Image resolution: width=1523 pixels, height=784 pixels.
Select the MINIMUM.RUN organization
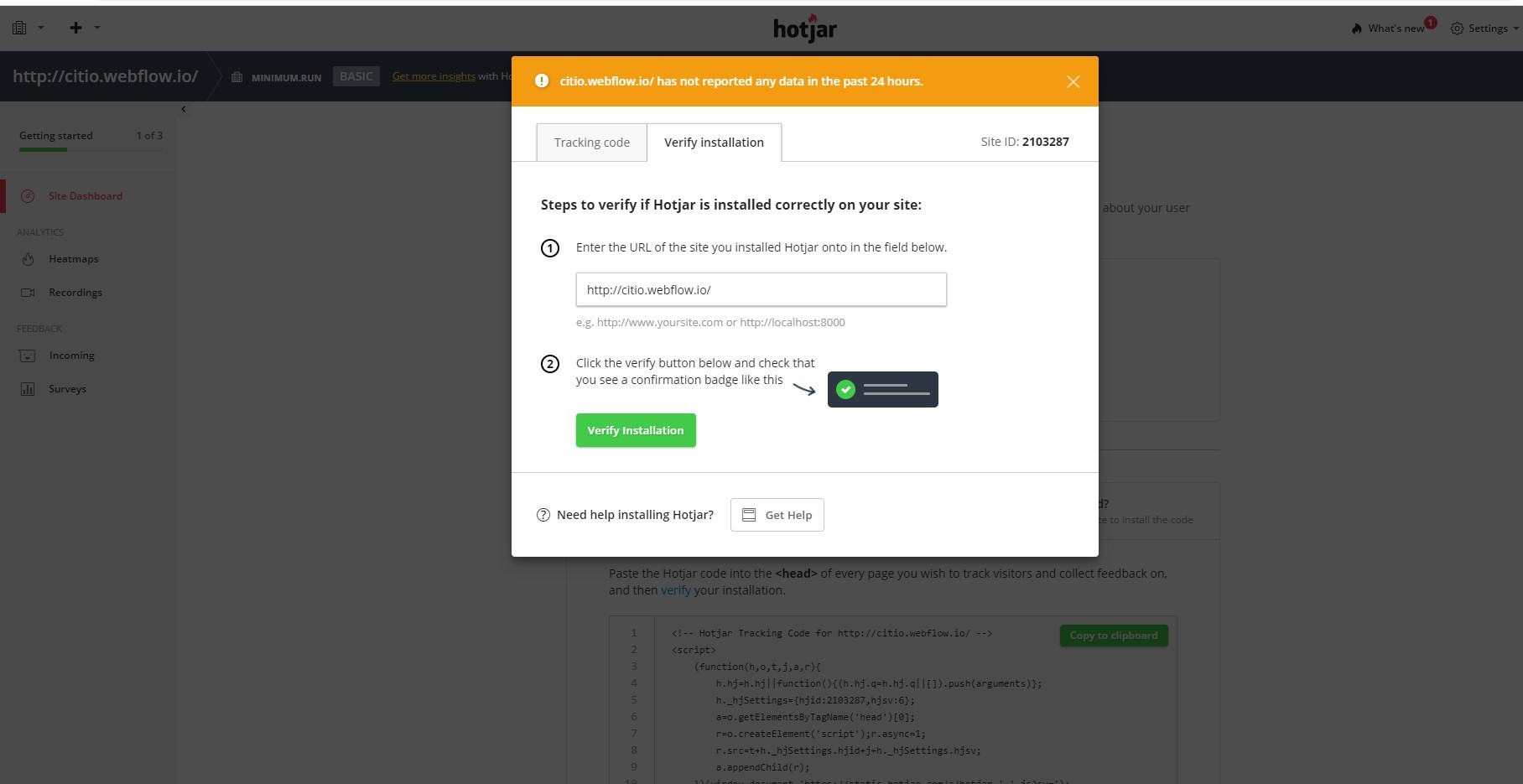click(x=286, y=77)
